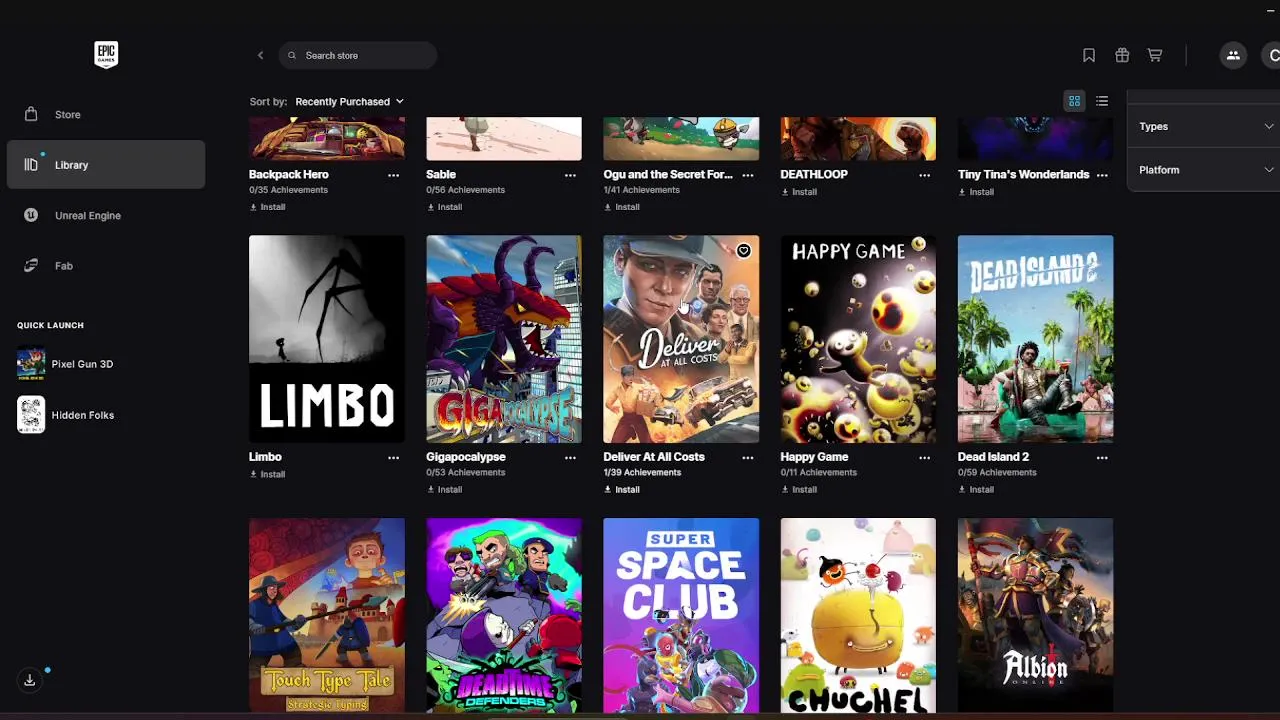Open Happy Game options menu
The image size is (1280, 720).
(x=924, y=457)
